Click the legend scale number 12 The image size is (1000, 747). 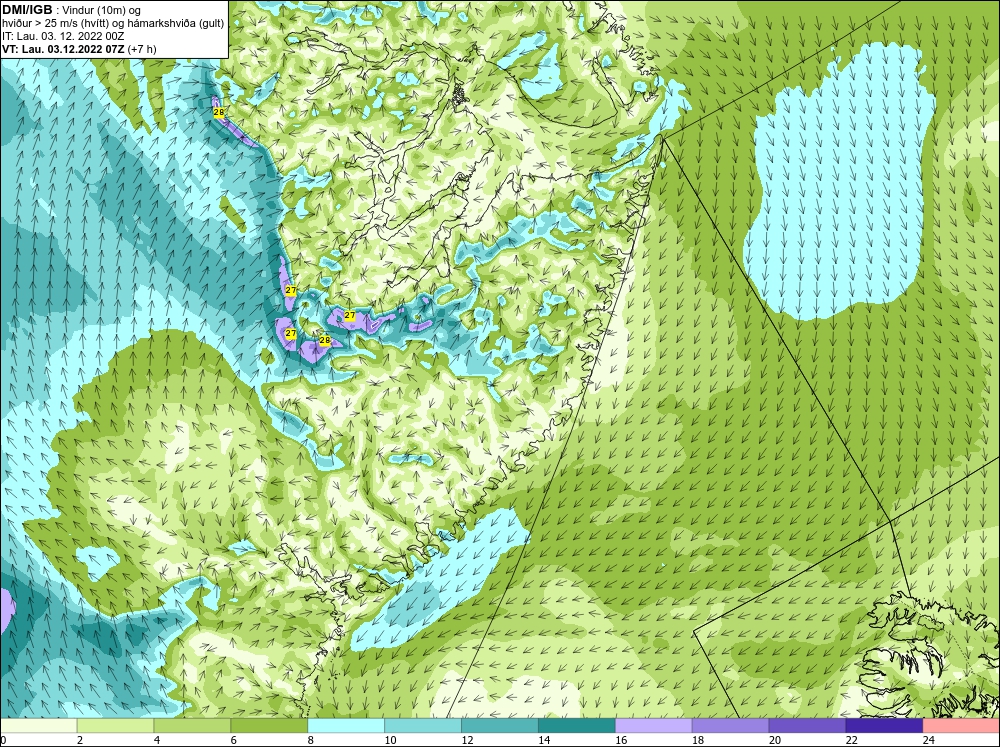(467, 740)
